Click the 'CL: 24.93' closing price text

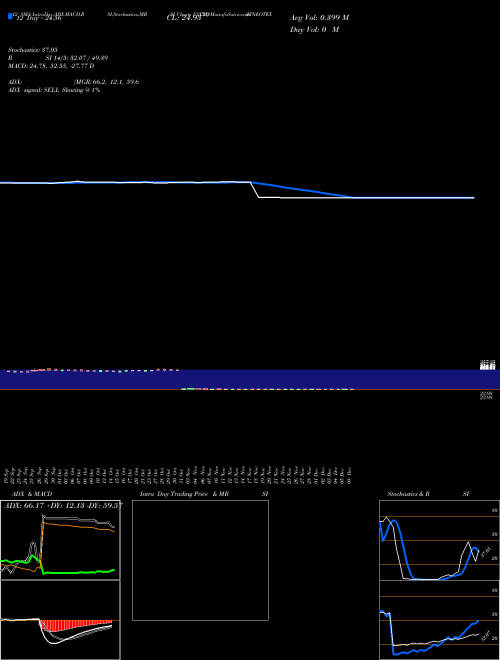(184, 18)
